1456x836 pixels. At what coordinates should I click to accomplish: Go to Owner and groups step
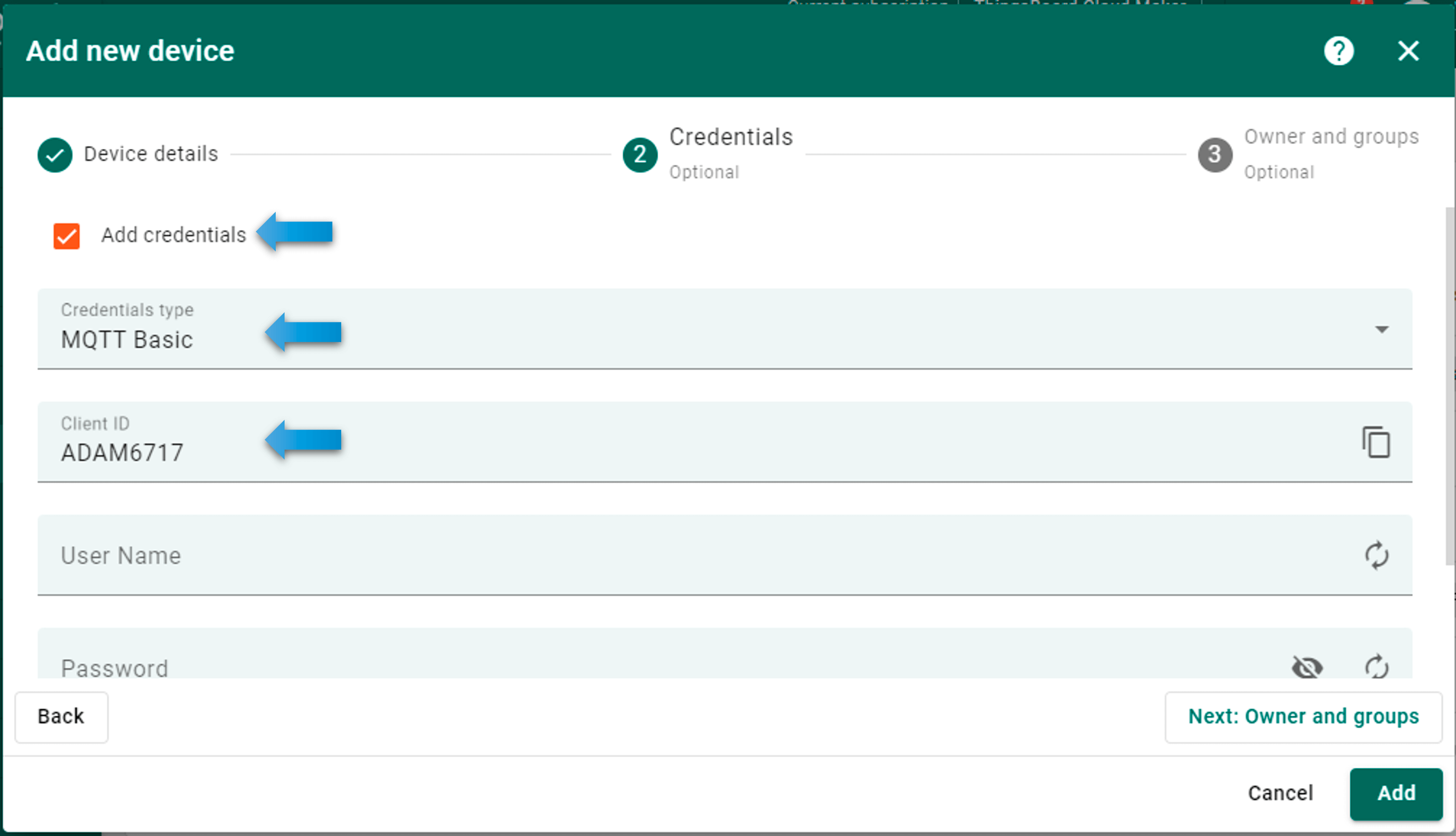(x=1331, y=137)
